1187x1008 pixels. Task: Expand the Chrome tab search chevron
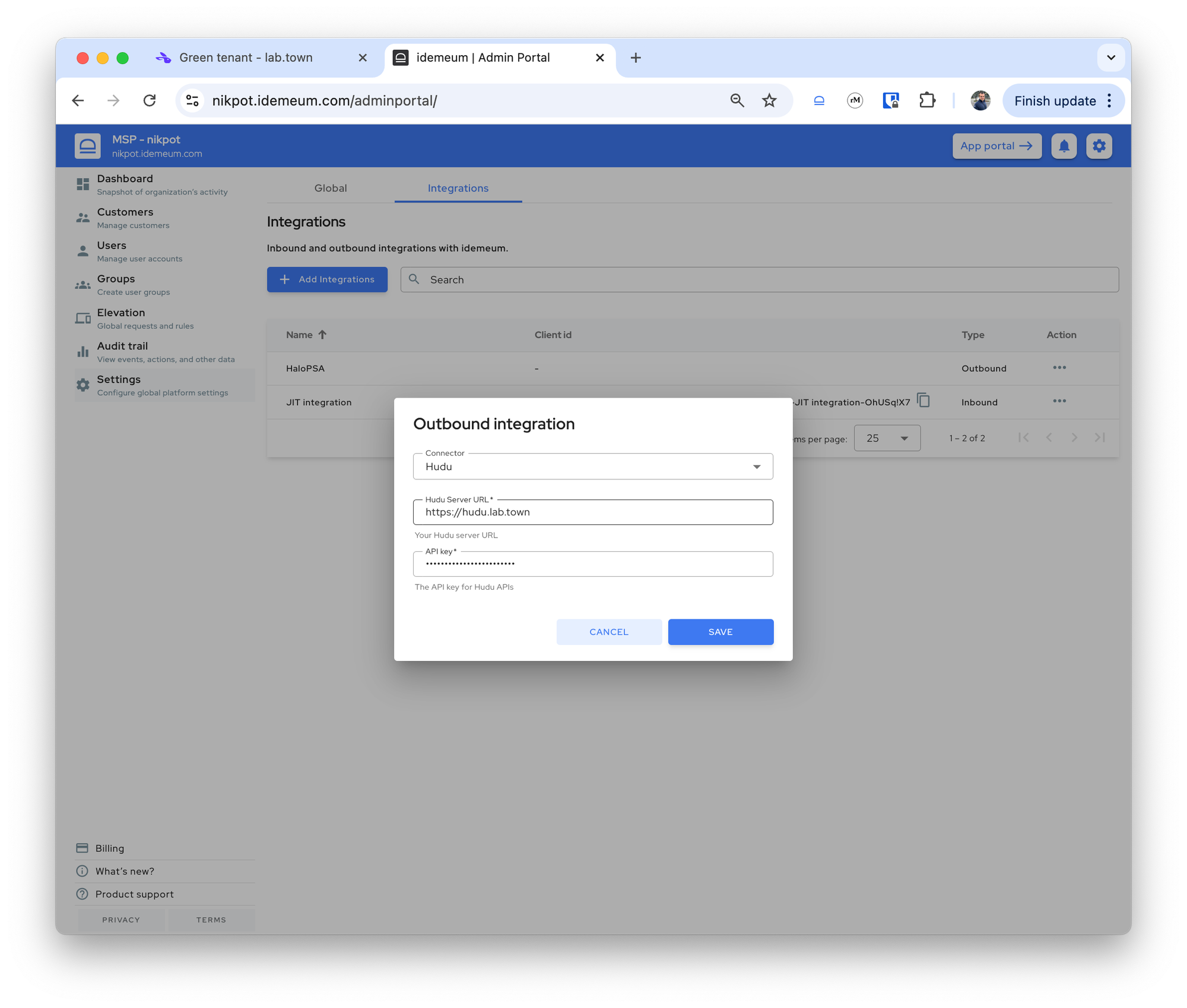tap(1110, 58)
